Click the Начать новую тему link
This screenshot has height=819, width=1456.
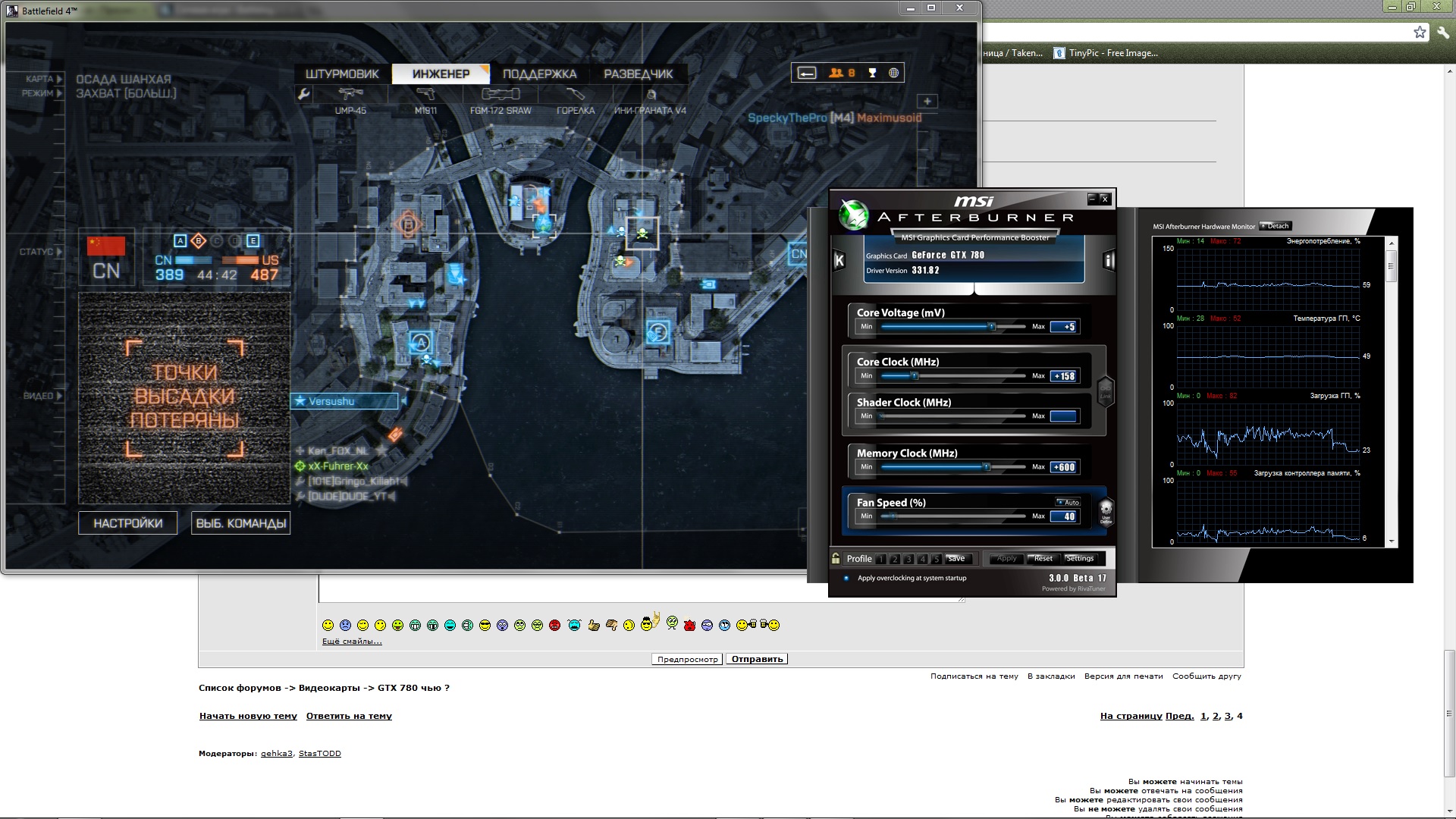(248, 716)
